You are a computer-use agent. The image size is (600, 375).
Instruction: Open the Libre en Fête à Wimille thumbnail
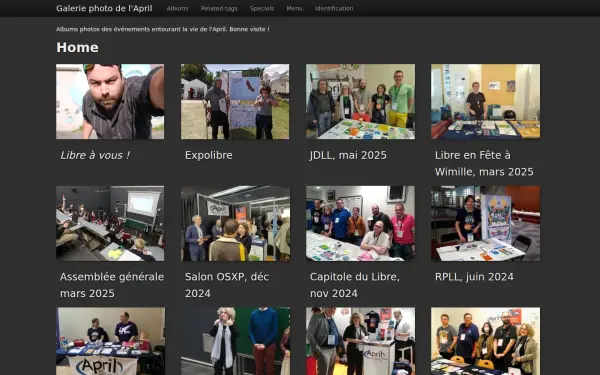coord(486,101)
